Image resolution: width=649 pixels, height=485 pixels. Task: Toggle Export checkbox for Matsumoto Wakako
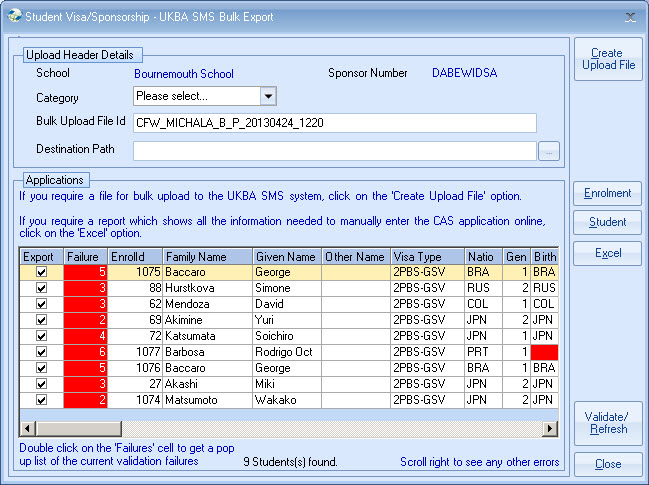[x=41, y=400]
